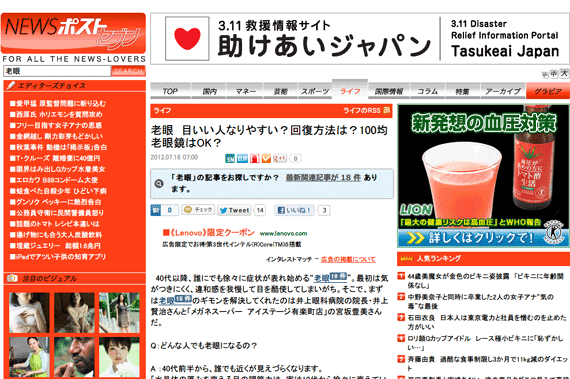Open the 芸能 navigation tab

point(280,91)
